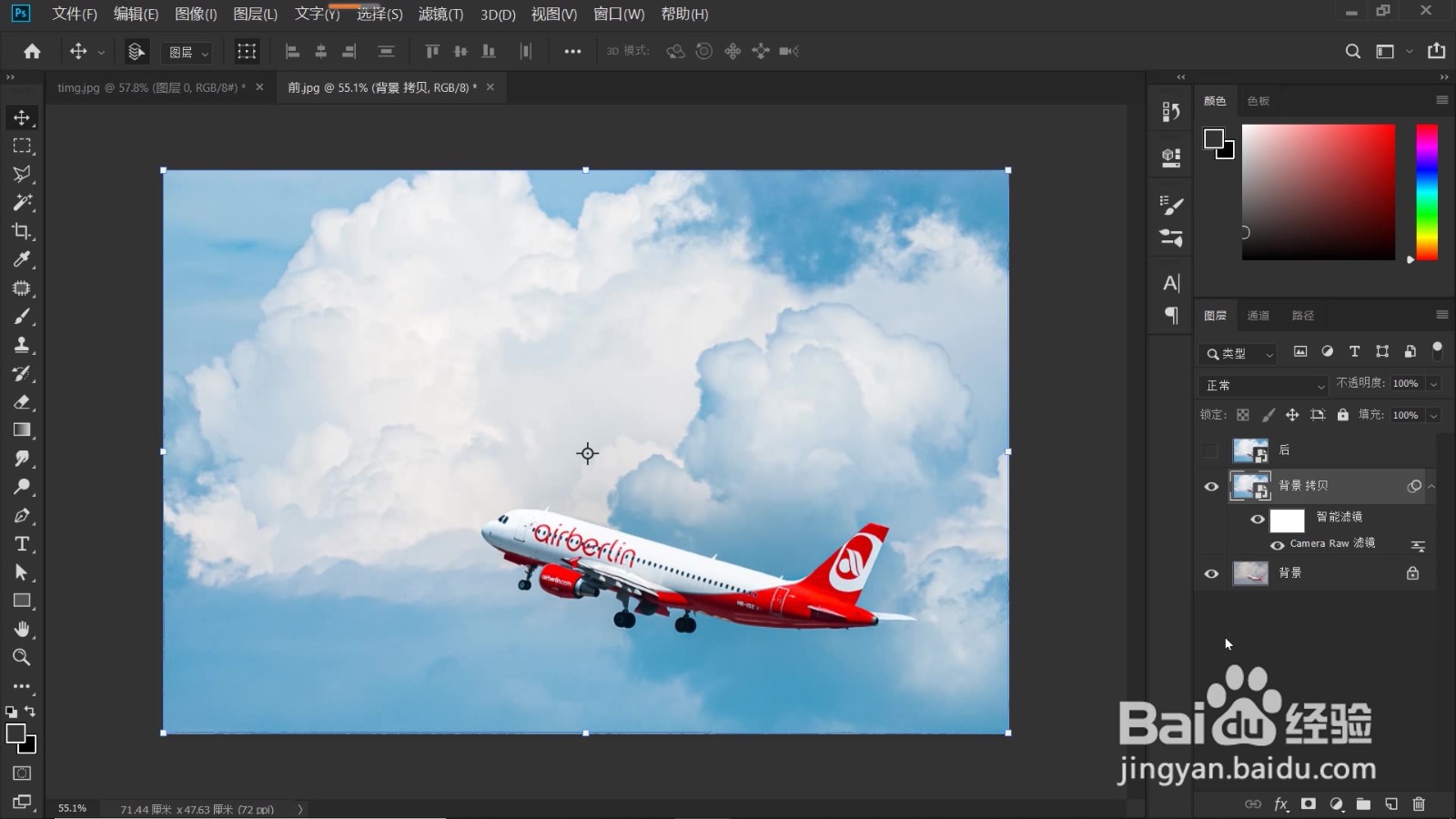Select the Rectangle shape tool

pyautogui.click(x=22, y=601)
